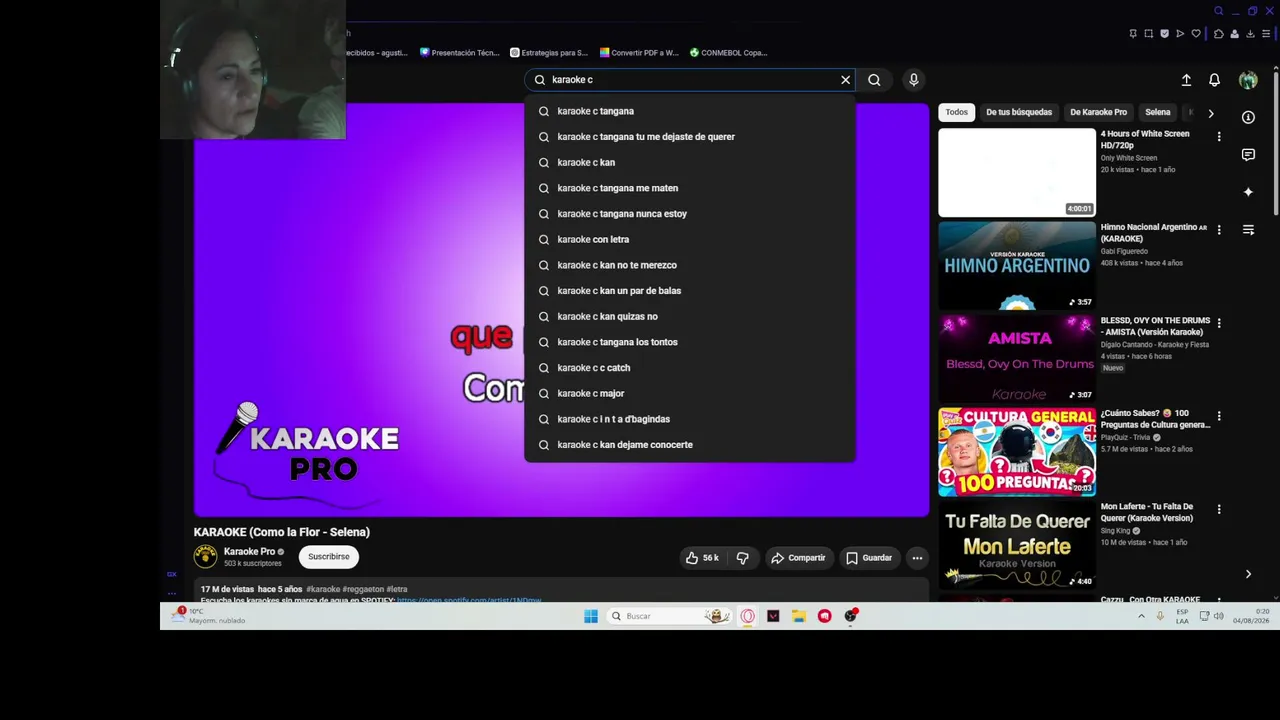Image resolution: width=1280 pixels, height=720 pixels.
Task: Choose suggestion 'karaoke c tangana tu me dejaste de querer'
Action: pos(690,137)
